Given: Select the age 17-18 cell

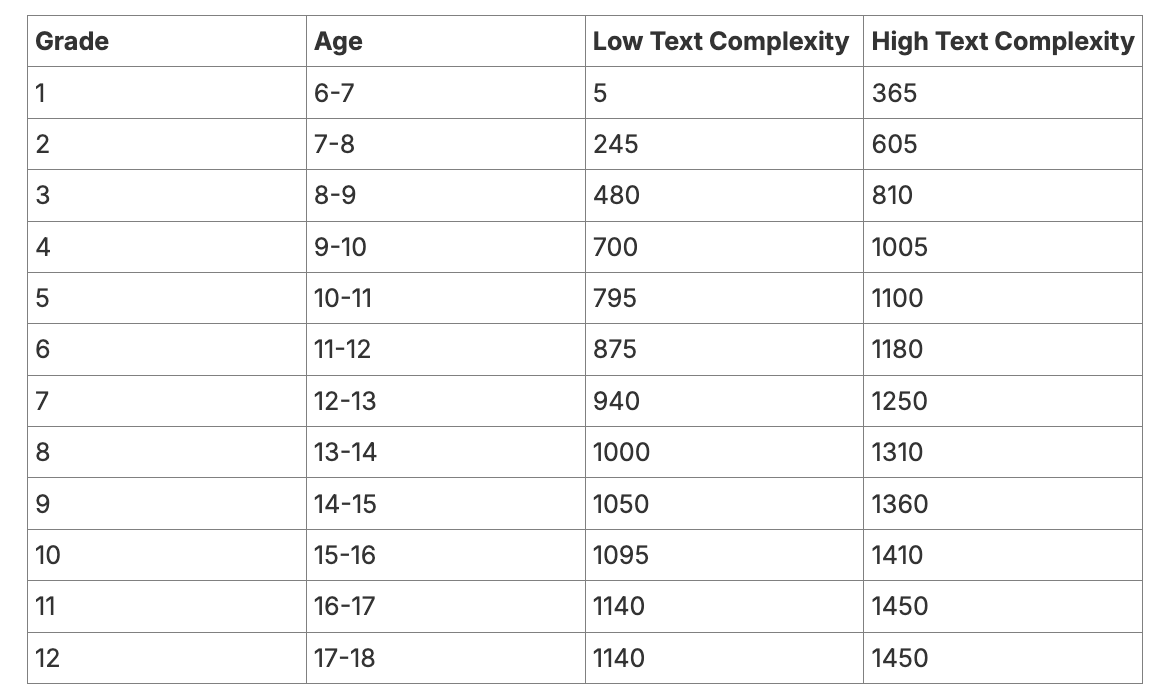Looking at the screenshot, I should (x=445, y=657).
